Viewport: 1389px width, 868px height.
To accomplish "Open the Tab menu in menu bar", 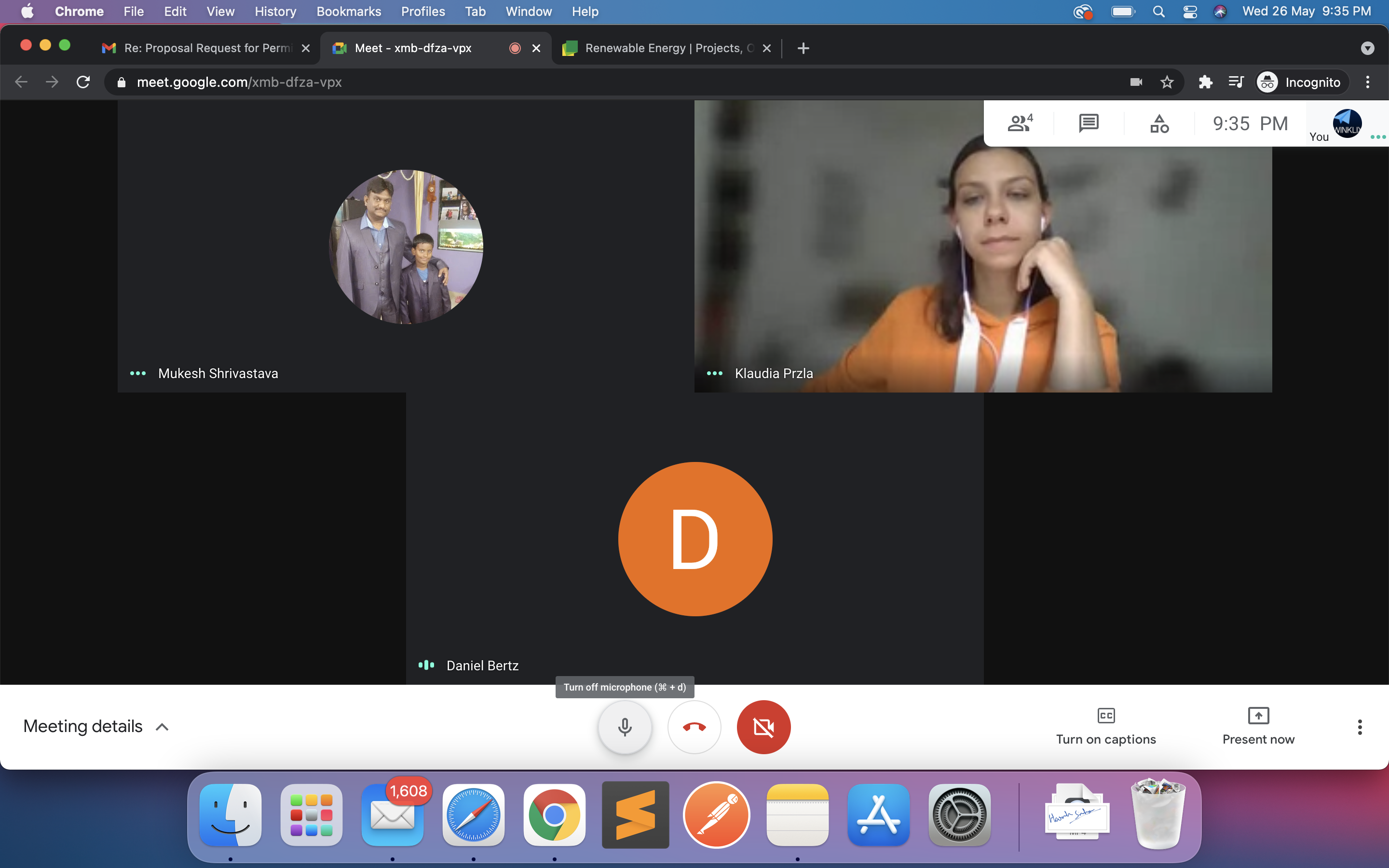I will (475, 12).
